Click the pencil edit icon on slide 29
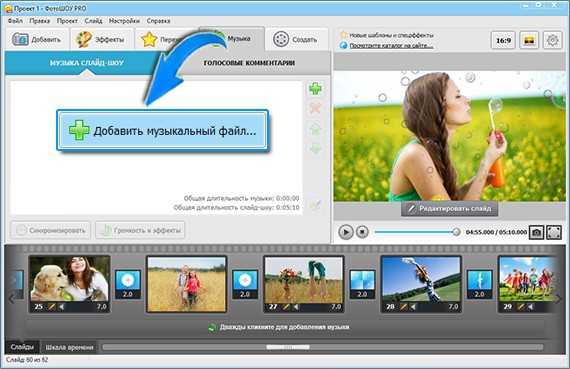Viewport: 570px width, 369px height. [x=521, y=307]
